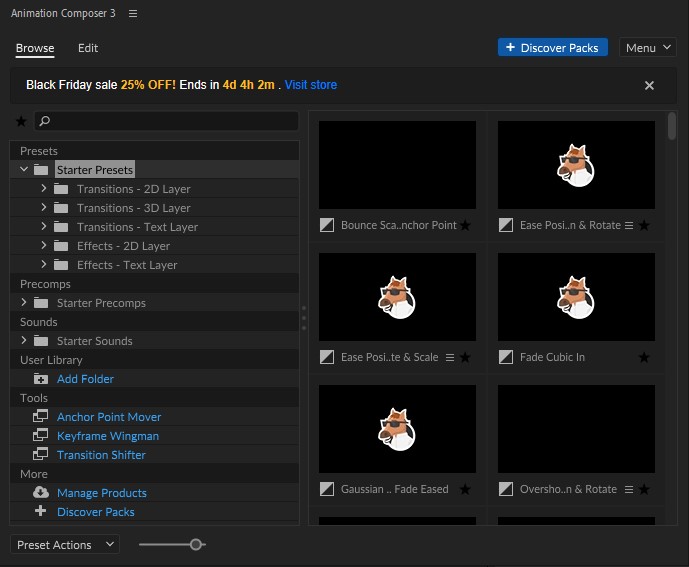Expand the Starter Precomps folder arrow
This screenshot has width=689, height=567.
pos(24,302)
